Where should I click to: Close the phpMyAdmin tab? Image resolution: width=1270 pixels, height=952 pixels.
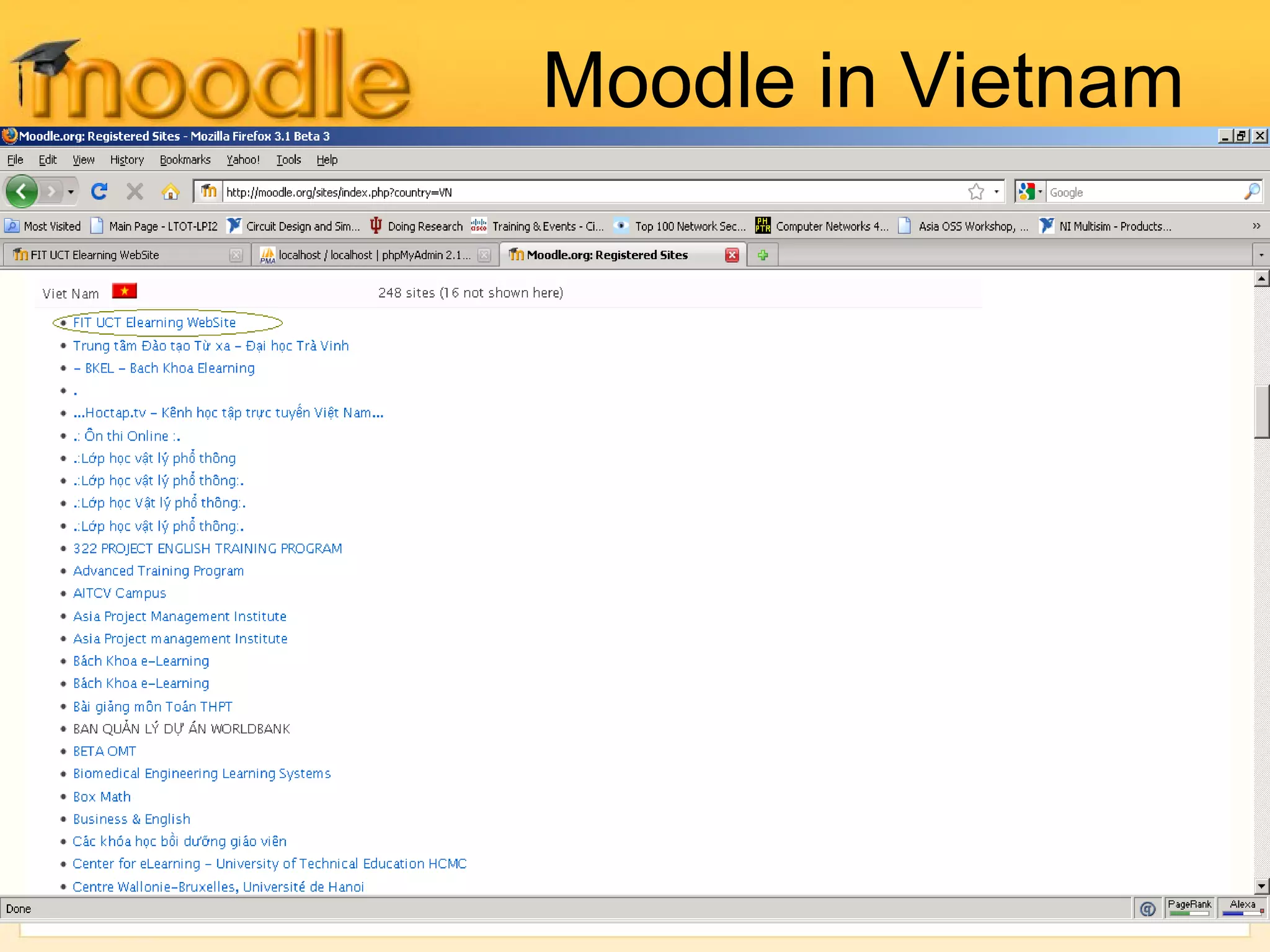click(x=484, y=255)
